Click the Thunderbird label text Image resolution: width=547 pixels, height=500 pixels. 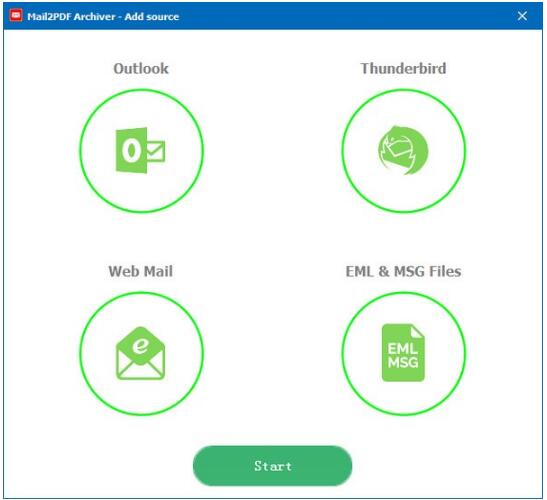pos(403,68)
